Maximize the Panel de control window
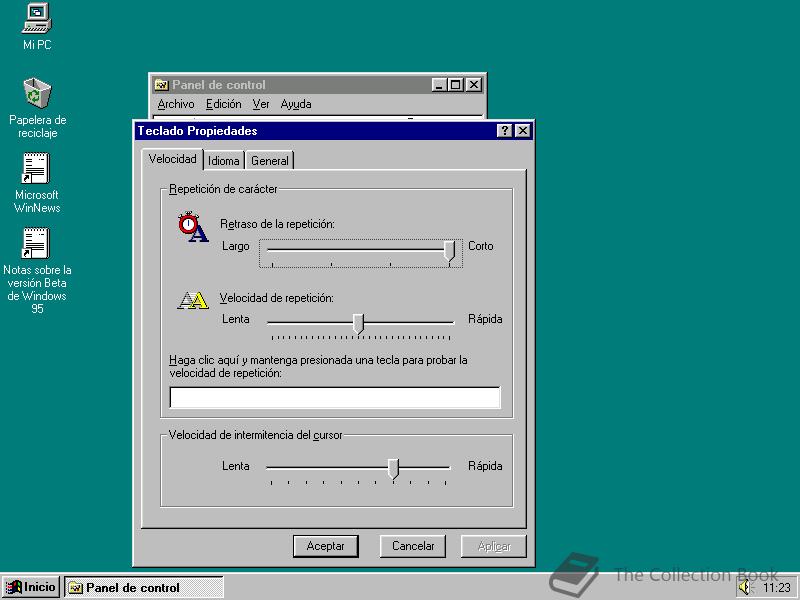The height and width of the screenshot is (600, 800). (x=456, y=85)
